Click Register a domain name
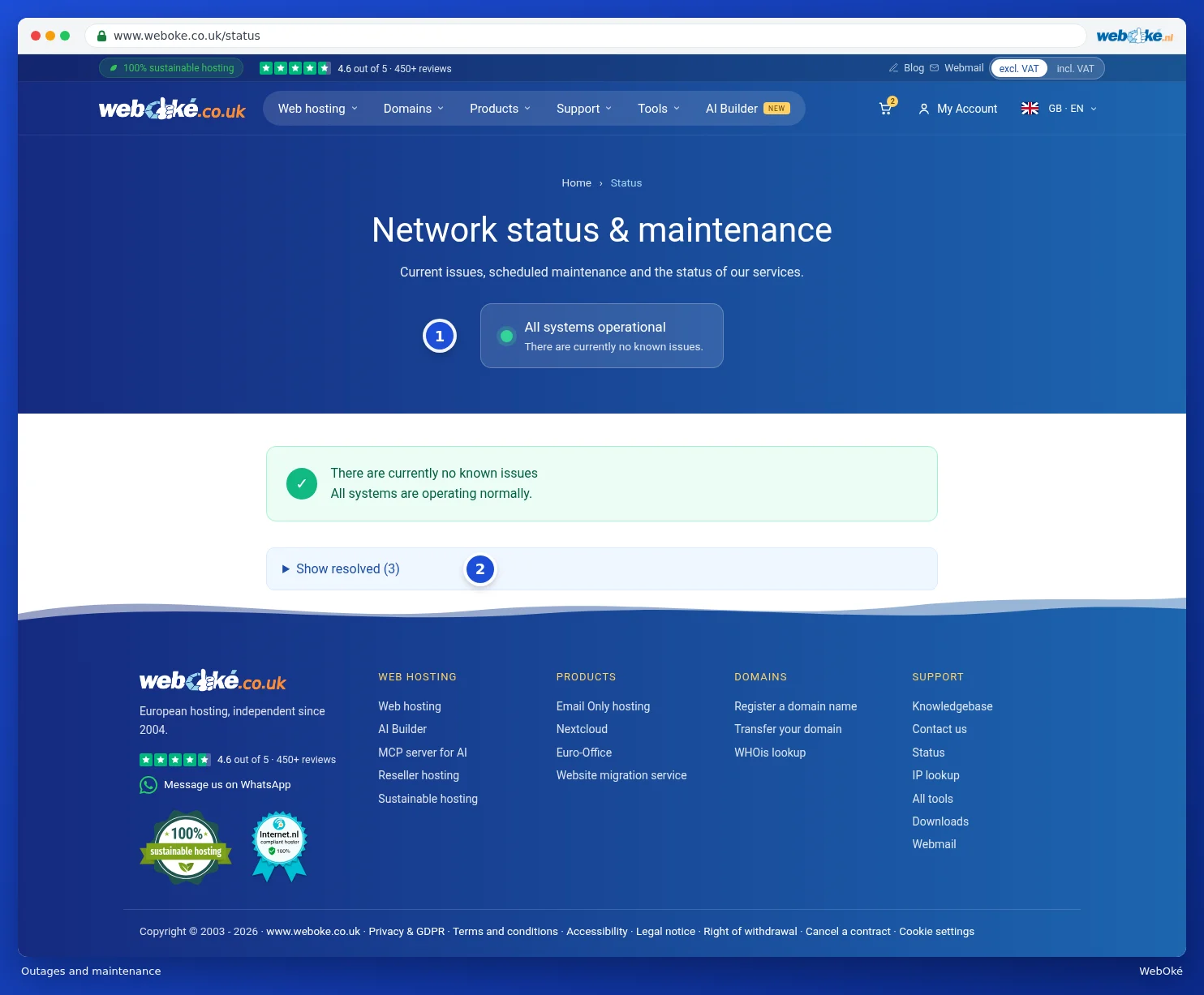 pos(795,706)
